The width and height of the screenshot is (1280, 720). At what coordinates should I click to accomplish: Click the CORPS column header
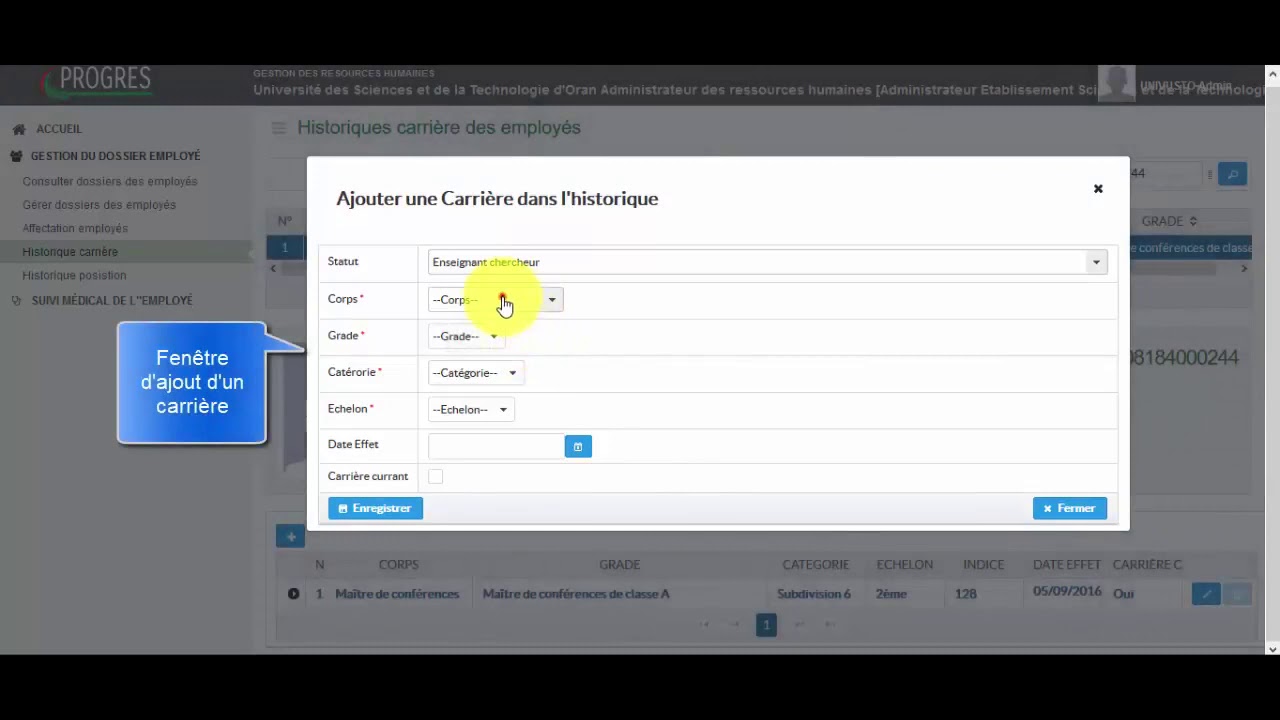tap(398, 565)
